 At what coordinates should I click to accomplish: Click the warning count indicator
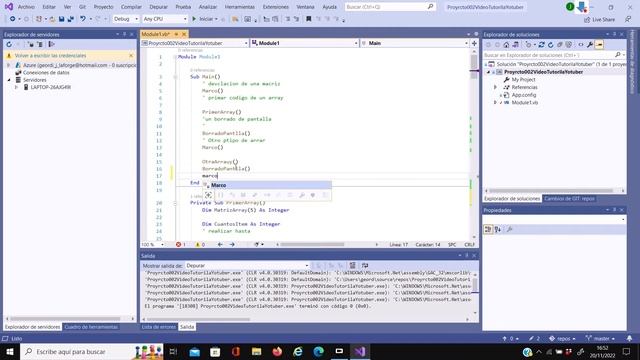pyautogui.click(x=200, y=244)
